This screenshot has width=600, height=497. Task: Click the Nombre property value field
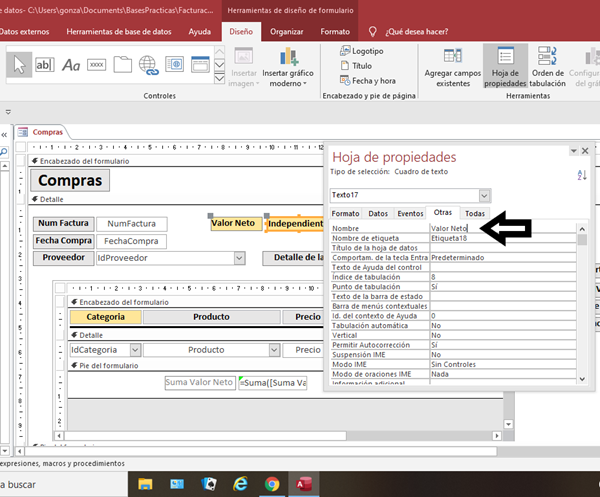point(500,229)
